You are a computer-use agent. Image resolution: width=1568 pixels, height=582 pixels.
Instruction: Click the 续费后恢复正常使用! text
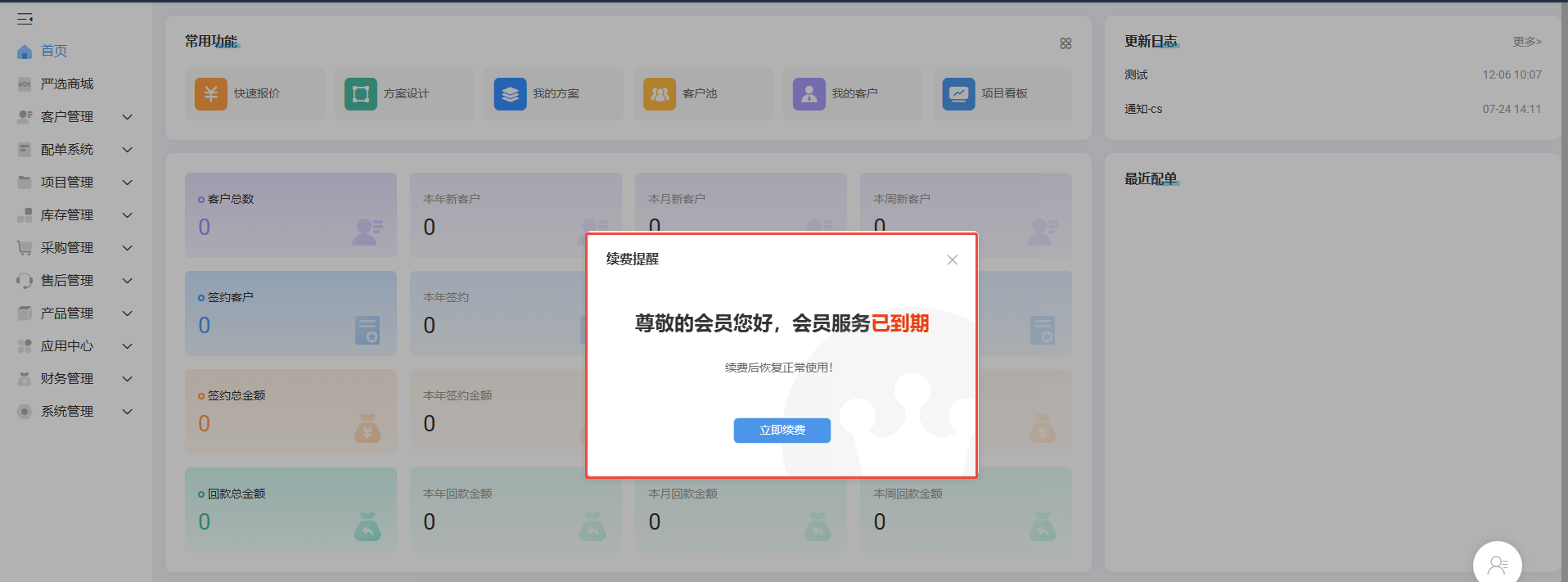[779, 368]
